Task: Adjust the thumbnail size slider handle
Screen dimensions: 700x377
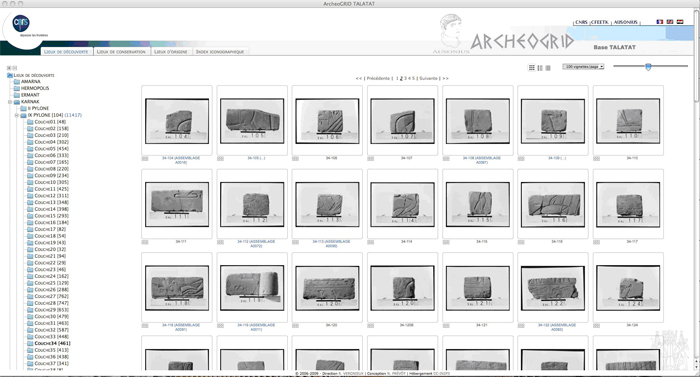Action: (648, 67)
